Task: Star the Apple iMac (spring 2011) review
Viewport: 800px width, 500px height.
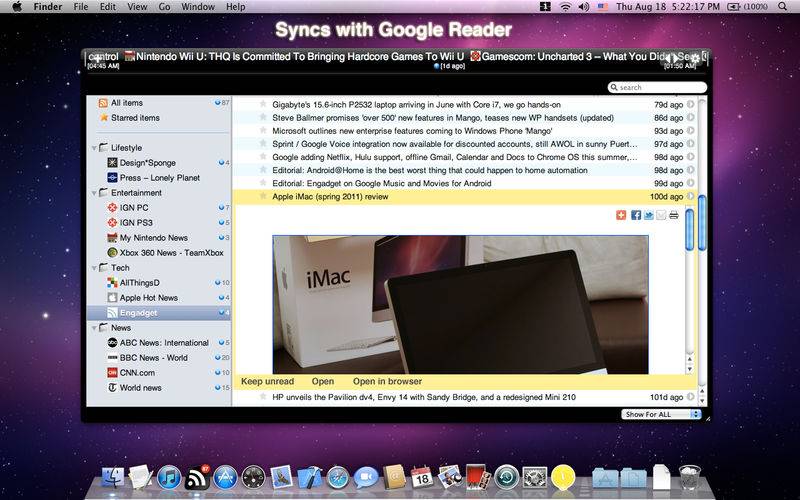Action: (263, 196)
